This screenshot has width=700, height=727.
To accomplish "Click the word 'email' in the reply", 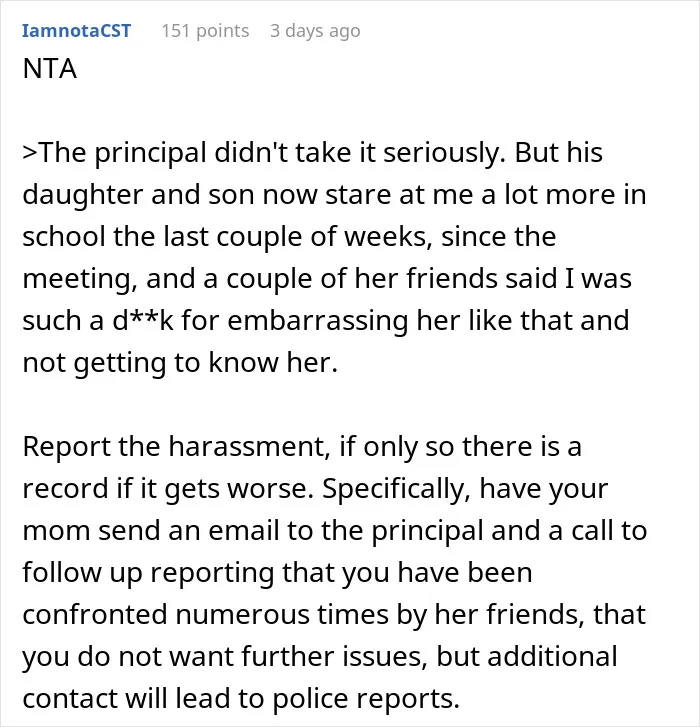I will [243, 531].
